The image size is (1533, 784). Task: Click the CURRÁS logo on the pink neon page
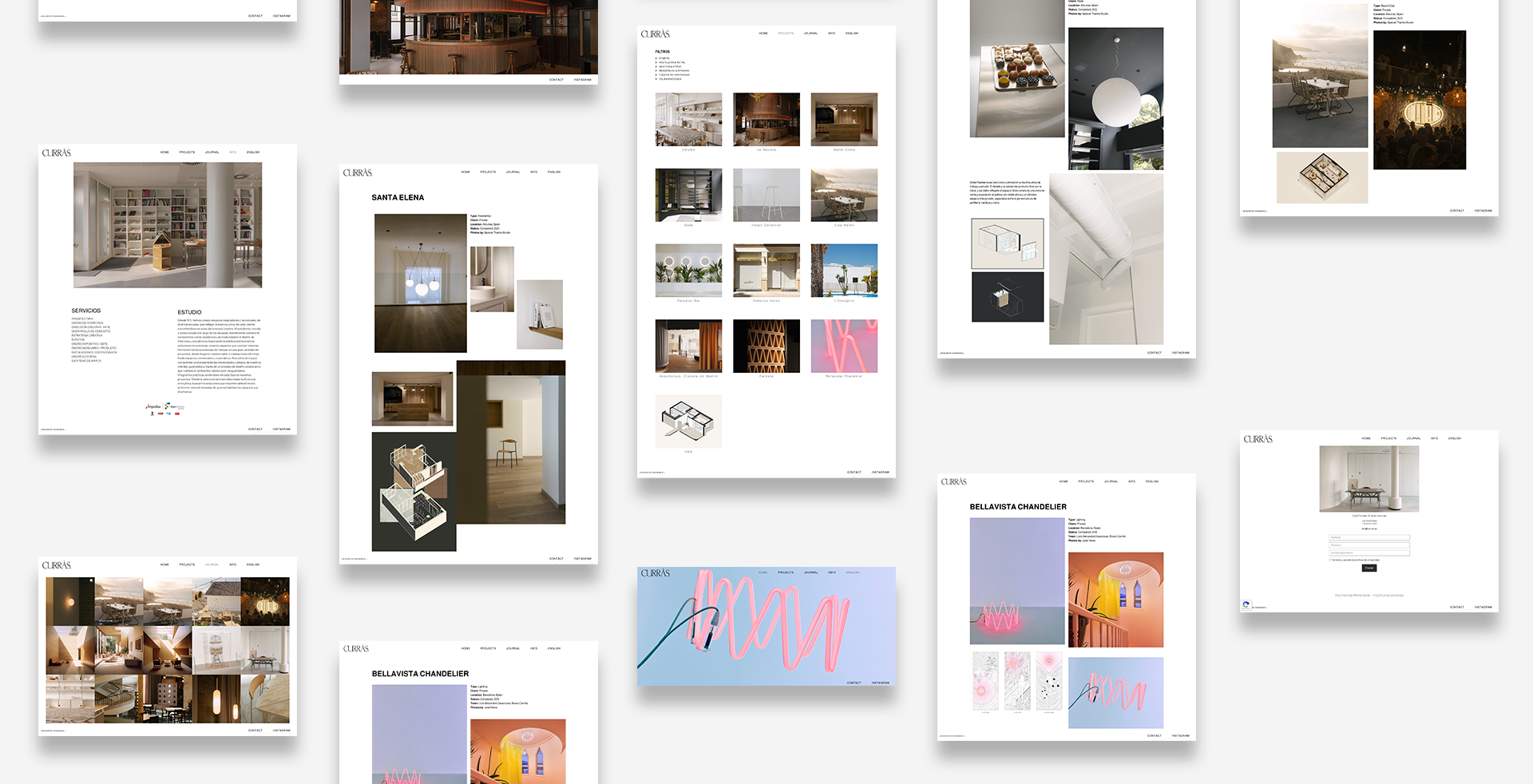[655, 573]
